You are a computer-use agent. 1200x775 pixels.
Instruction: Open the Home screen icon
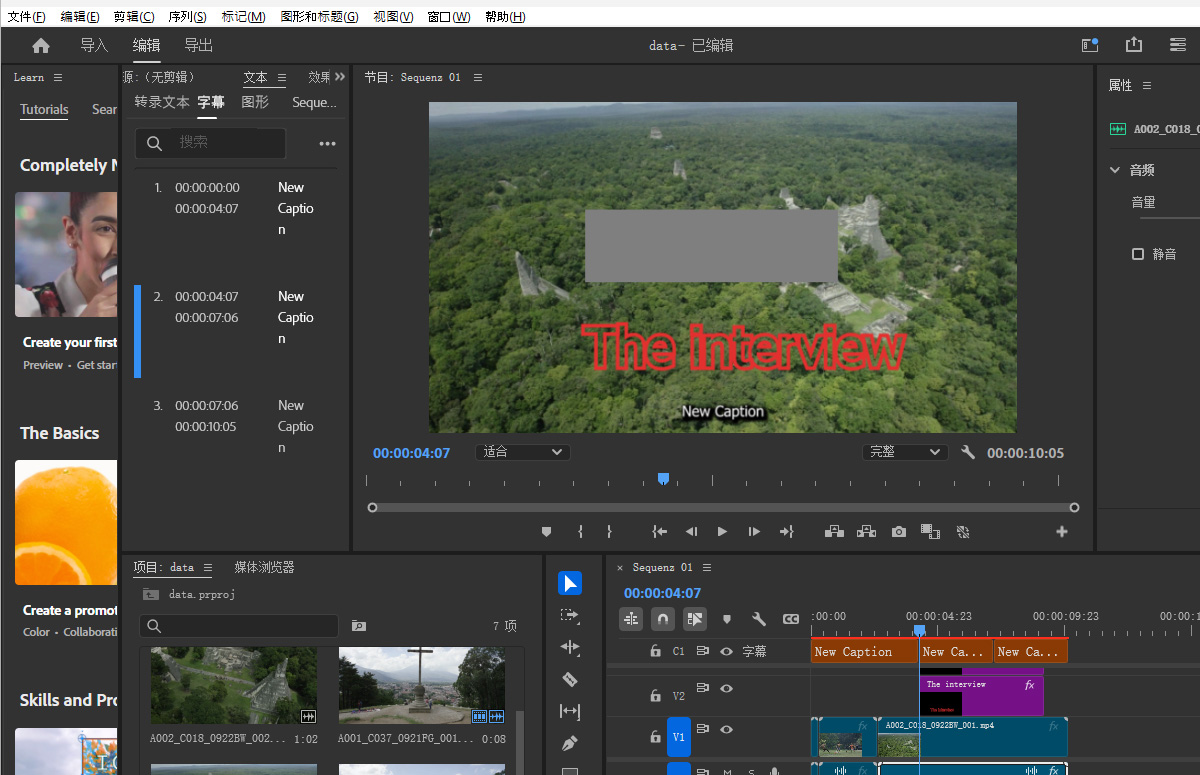[41, 46]
